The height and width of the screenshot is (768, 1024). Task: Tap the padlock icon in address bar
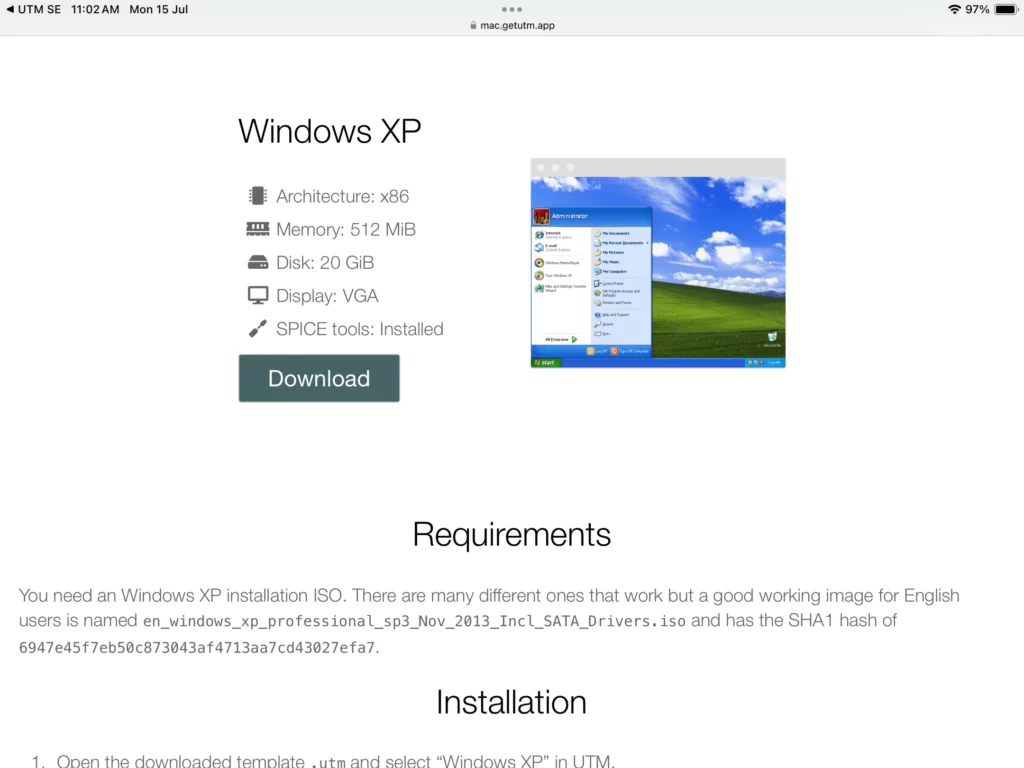473,25
